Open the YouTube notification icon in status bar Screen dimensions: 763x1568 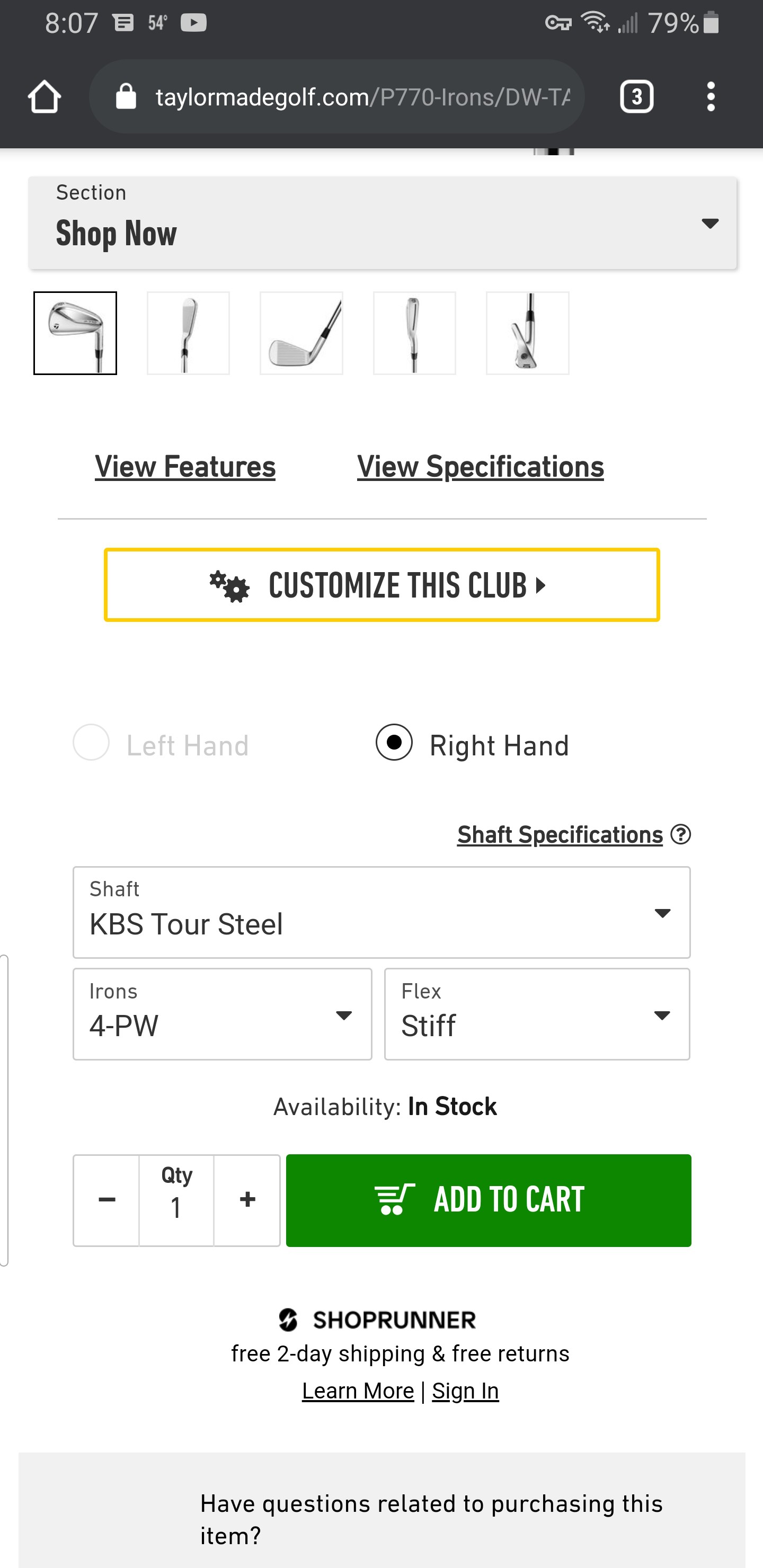point(193,23)
